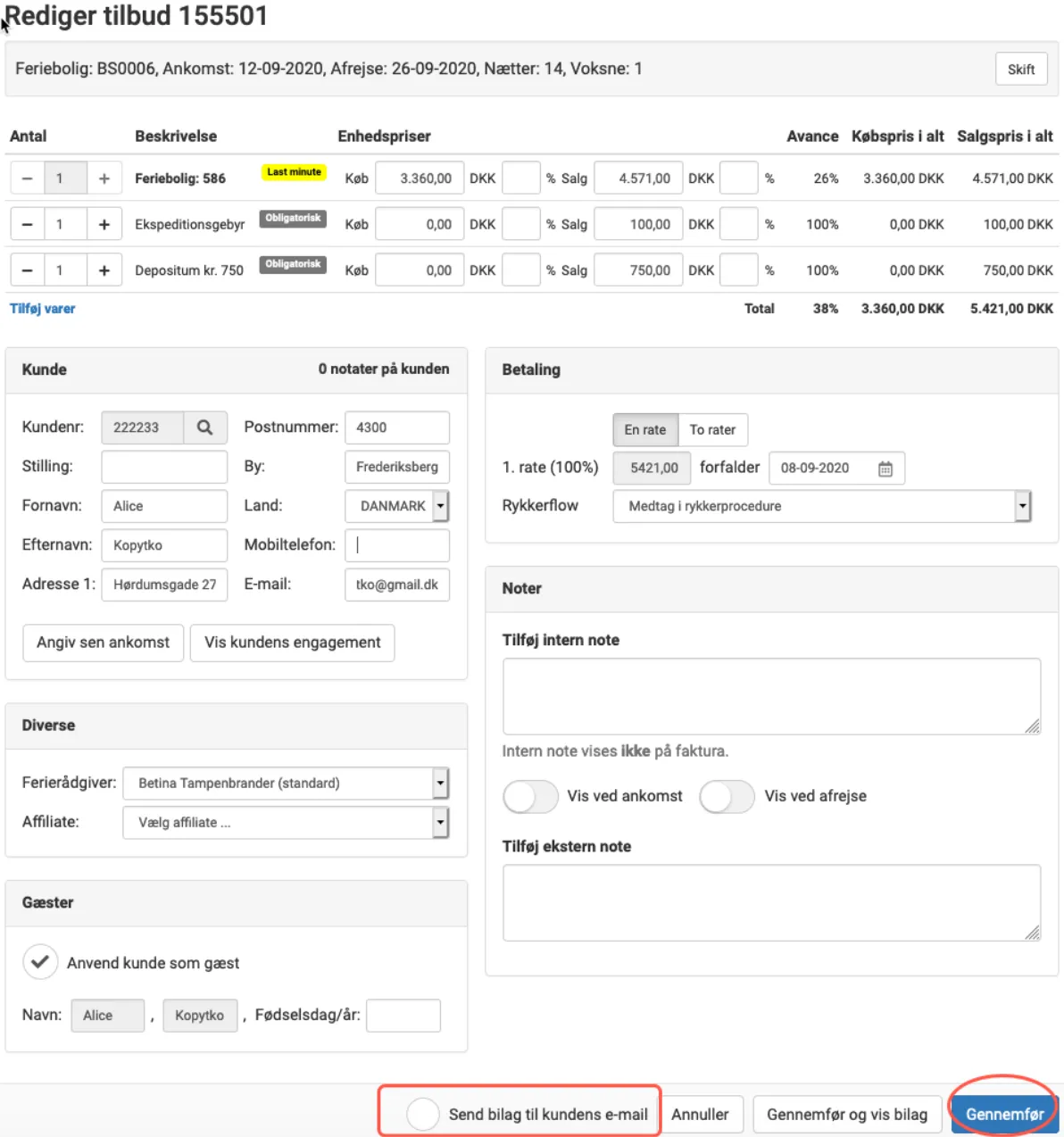This screenshot has width=1064, height=1137.
Task: Increase quantity for Feriebolig: 586
Action: tap(104, 178)
